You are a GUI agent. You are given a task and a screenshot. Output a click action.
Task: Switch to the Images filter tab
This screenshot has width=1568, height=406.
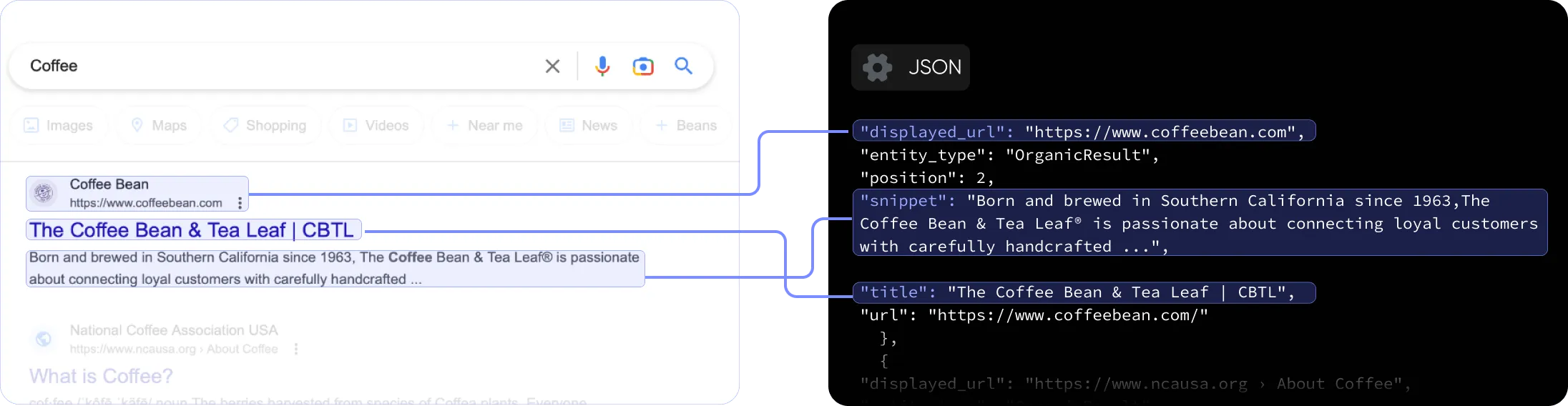59,125
